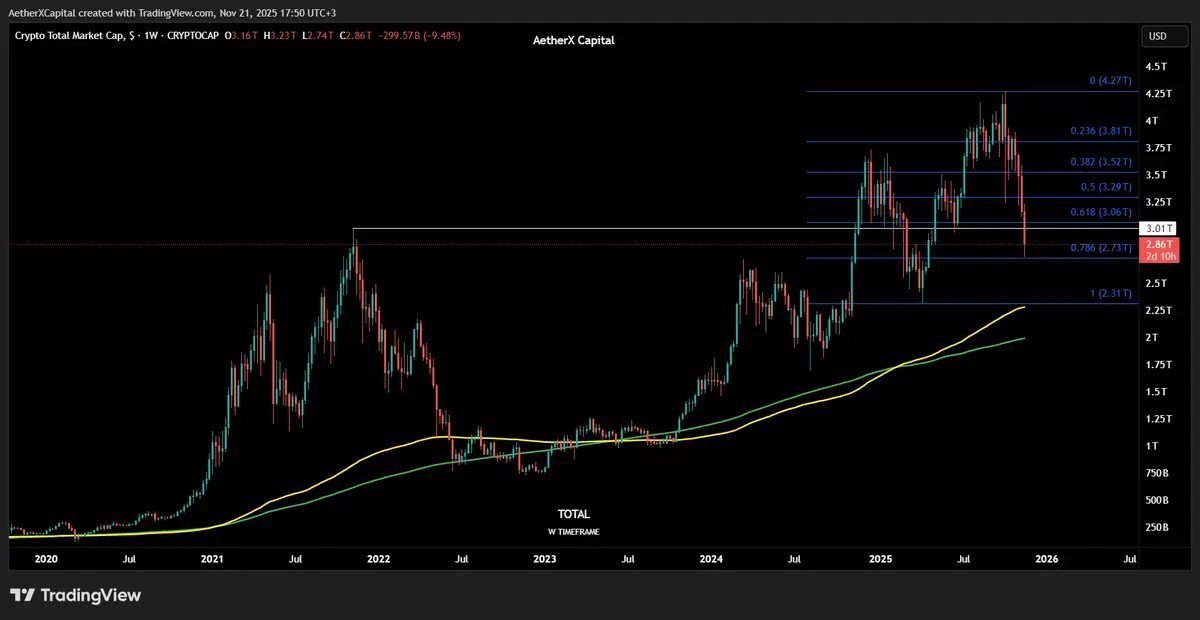This screenshot has width=1200, height=620.
Task: Click the 3.5T price axis label
Action: click(x=1157, y=175)
